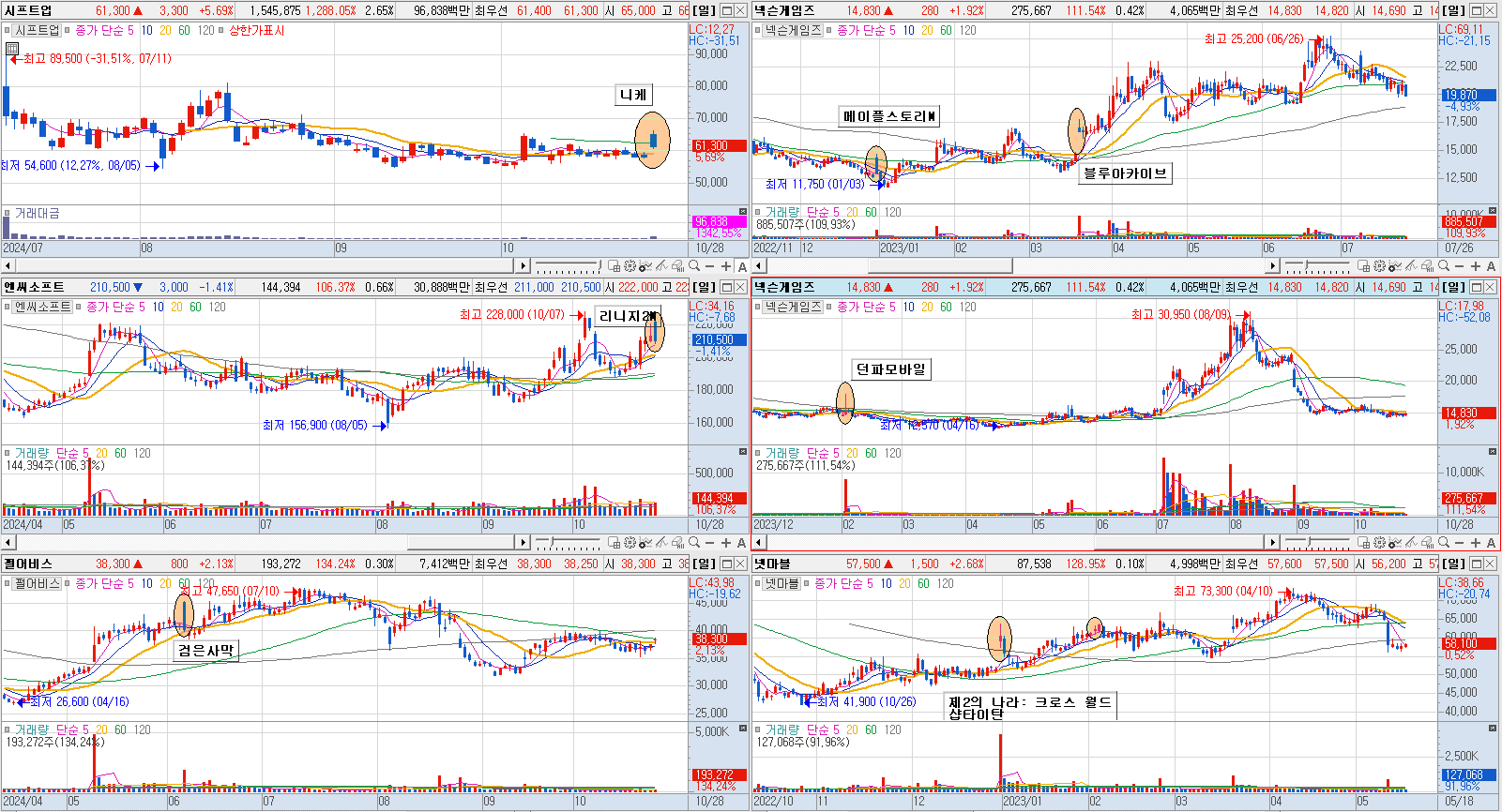Toggle square marker before 펄어비스 price label

(8, 583)
